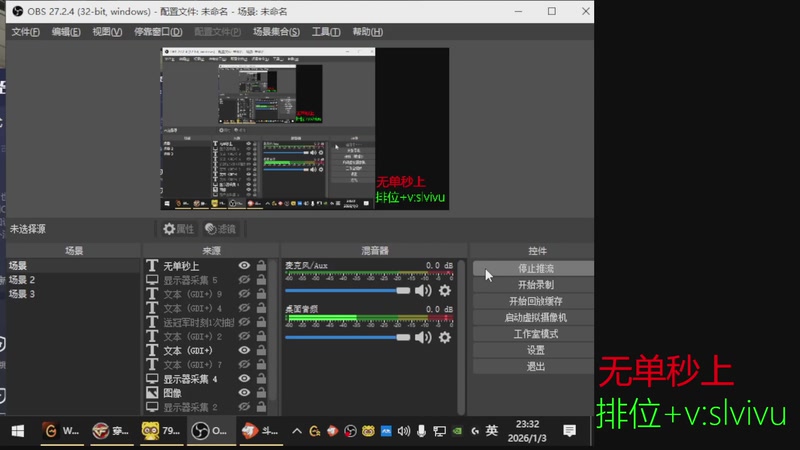The image size is (800, 450).
Task: Open the 场景集合(S) menu
Action: 276,32
